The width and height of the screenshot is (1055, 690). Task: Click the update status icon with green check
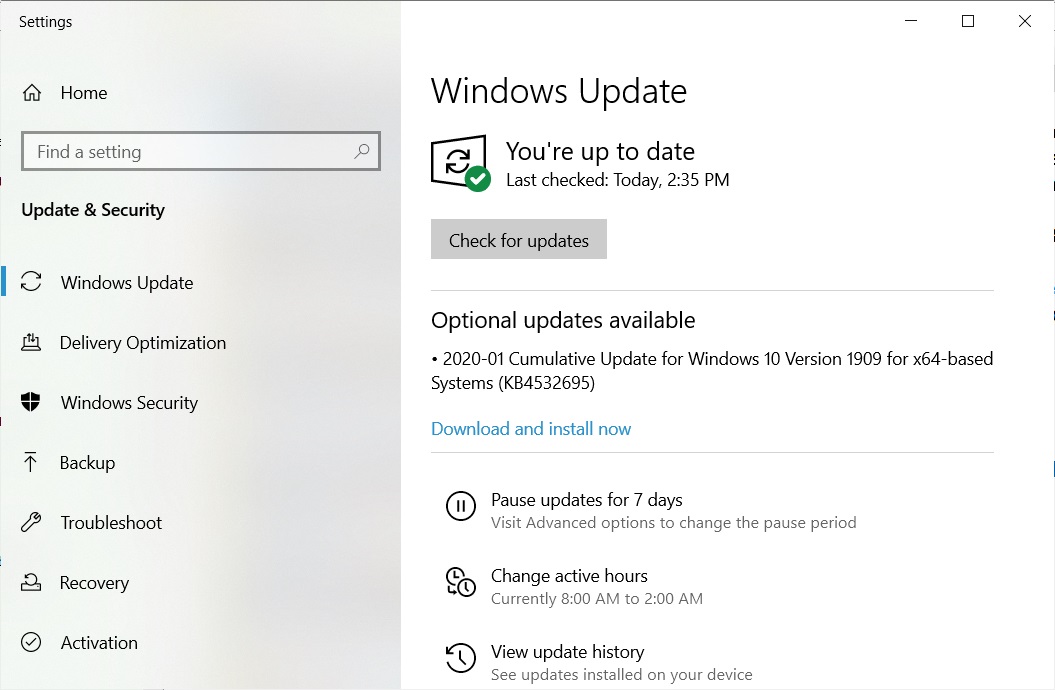coord(461,163)
